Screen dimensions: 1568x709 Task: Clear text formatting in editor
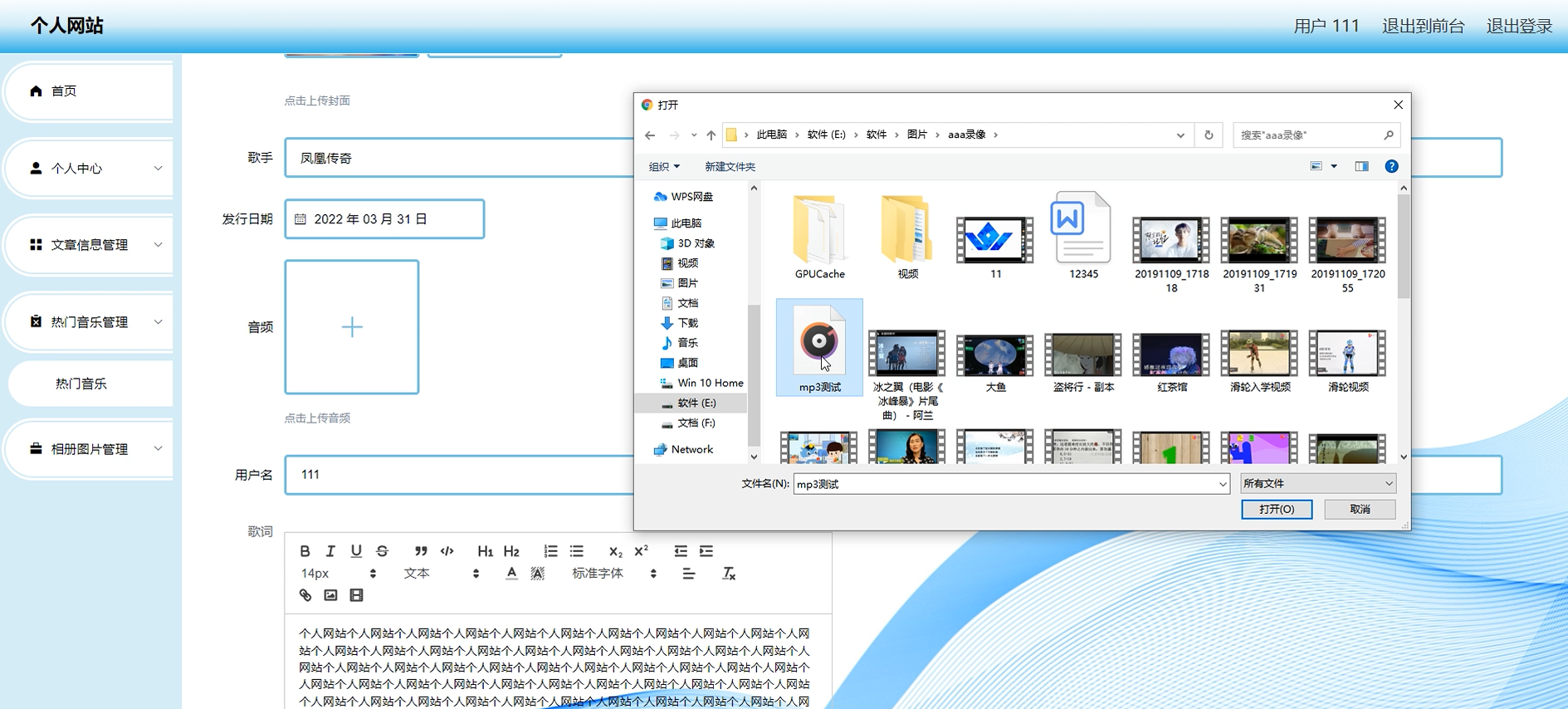(x=729, y=574)
